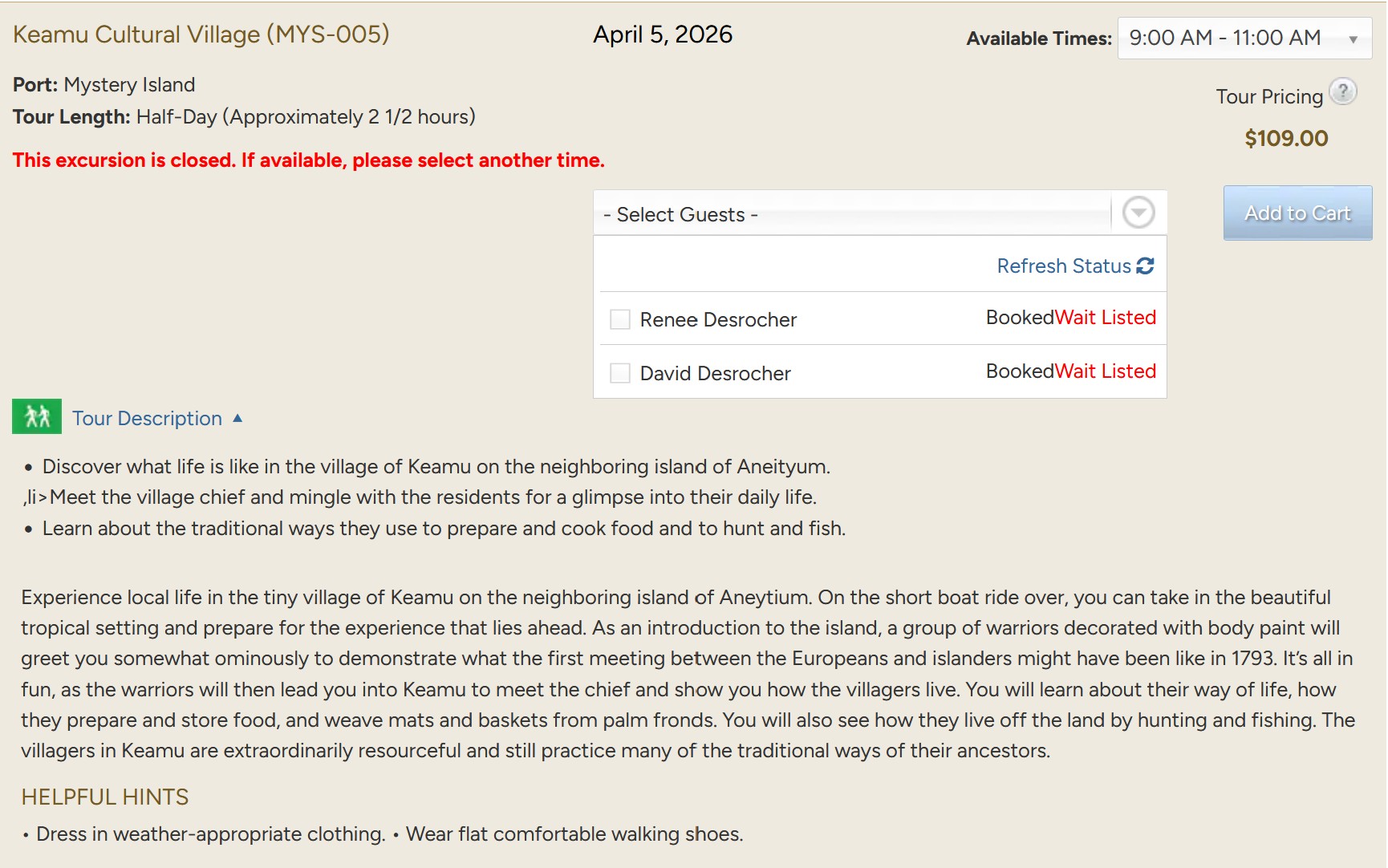Open the Select Guests dropdown field
Screen dimensions: 1388x868
(x=852, y=214)
